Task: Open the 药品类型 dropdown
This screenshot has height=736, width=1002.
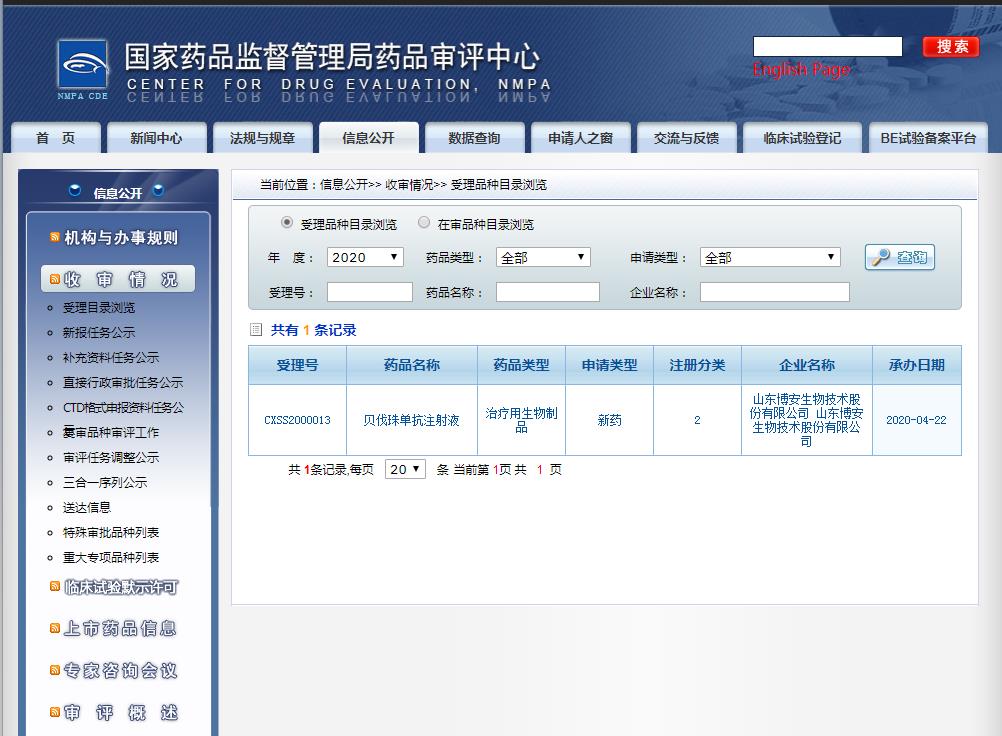Action: pos(543,257)
